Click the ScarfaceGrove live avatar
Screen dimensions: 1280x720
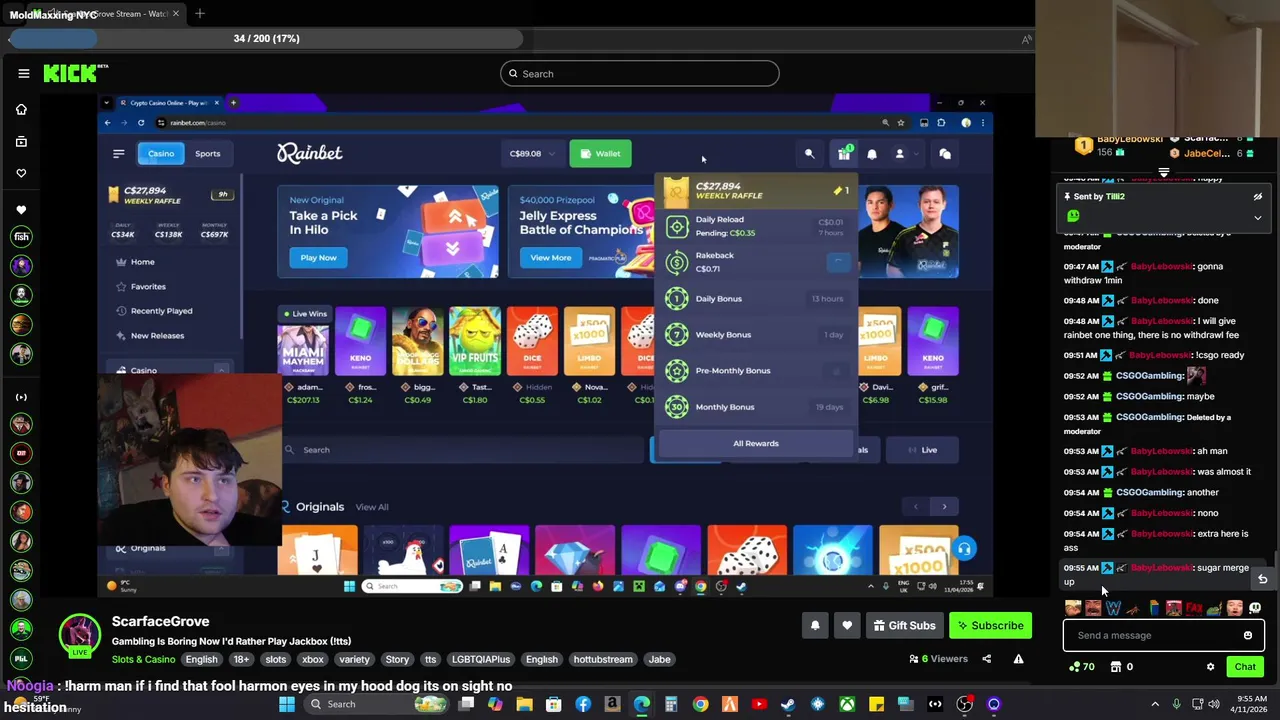click(x=79, y=634)
